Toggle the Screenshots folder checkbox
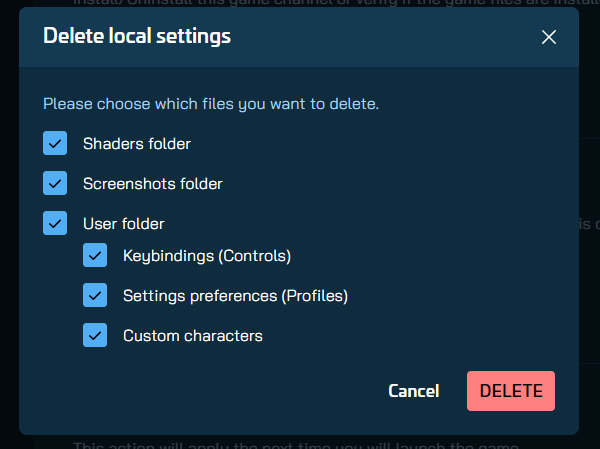 click(55, 184)
